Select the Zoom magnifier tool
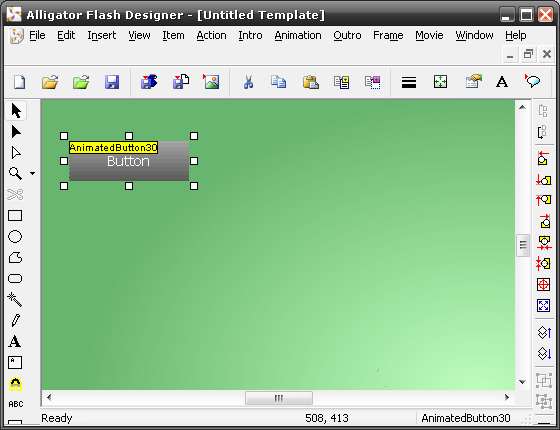 click(x=15, y=174)
